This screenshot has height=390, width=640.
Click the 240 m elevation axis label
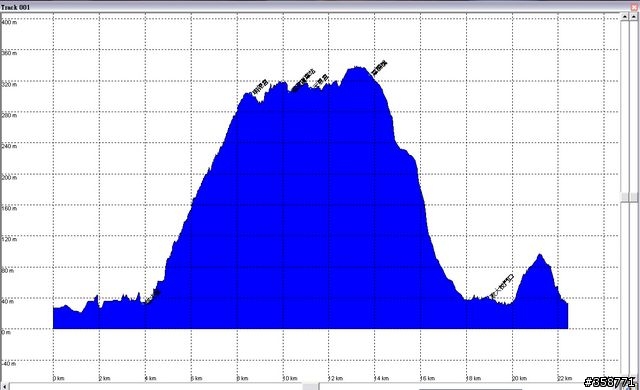click(x=9, y=146)
